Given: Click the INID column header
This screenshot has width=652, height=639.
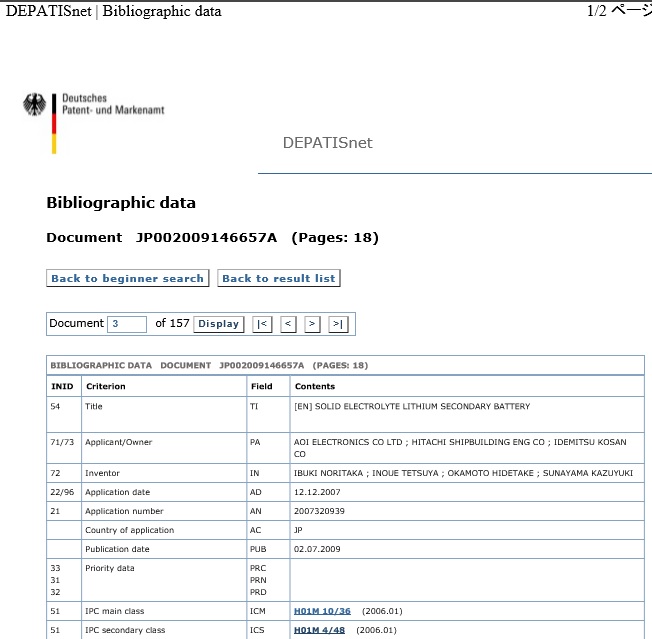Looking at the screenshot, I should [62, 386].
